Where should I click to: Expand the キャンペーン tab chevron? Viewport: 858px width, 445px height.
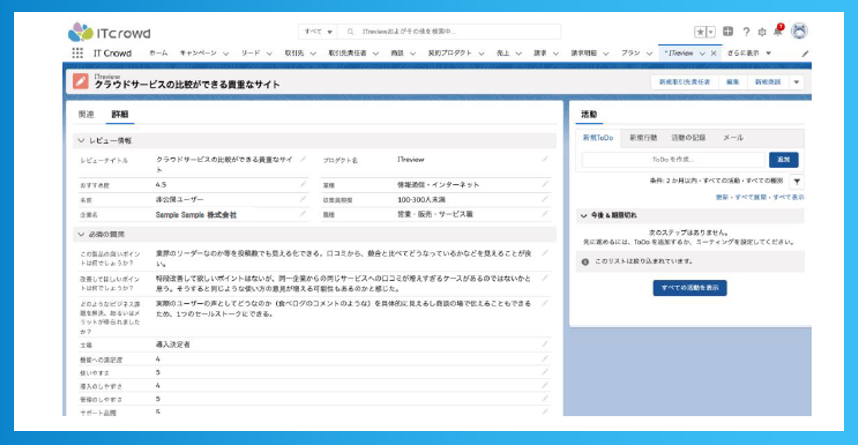tap(225, 54)
